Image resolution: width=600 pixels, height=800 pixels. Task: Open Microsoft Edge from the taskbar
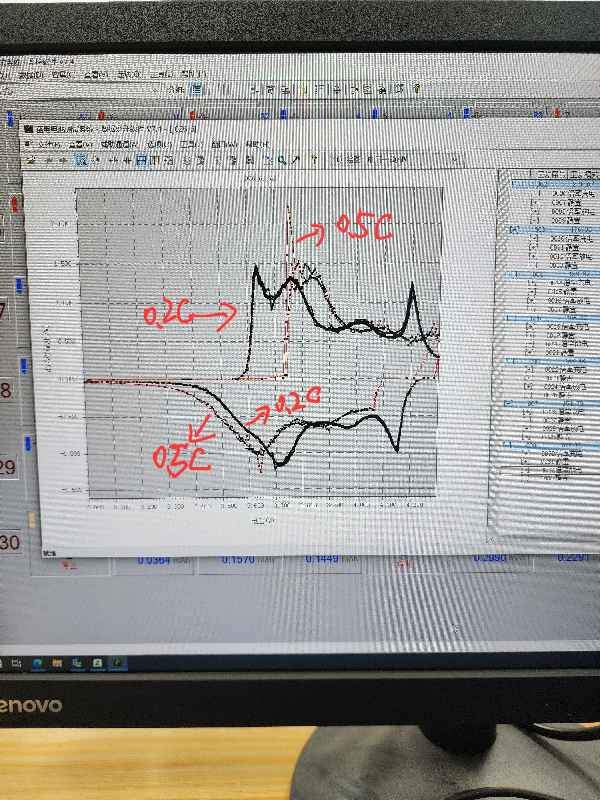(x=37, y=663)
